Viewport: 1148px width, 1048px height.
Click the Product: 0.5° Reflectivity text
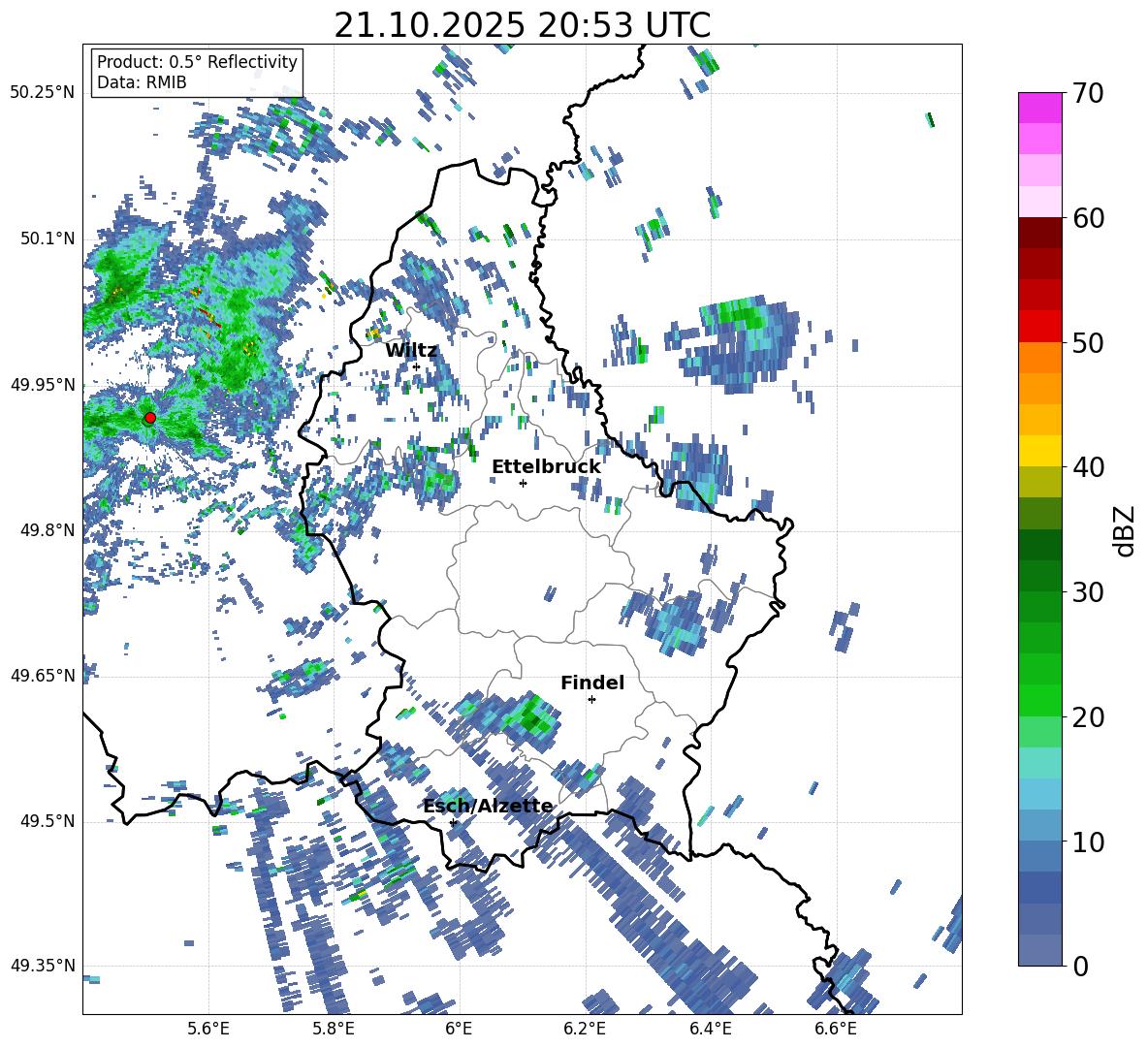pyautogui.click(x=197, y=62)
